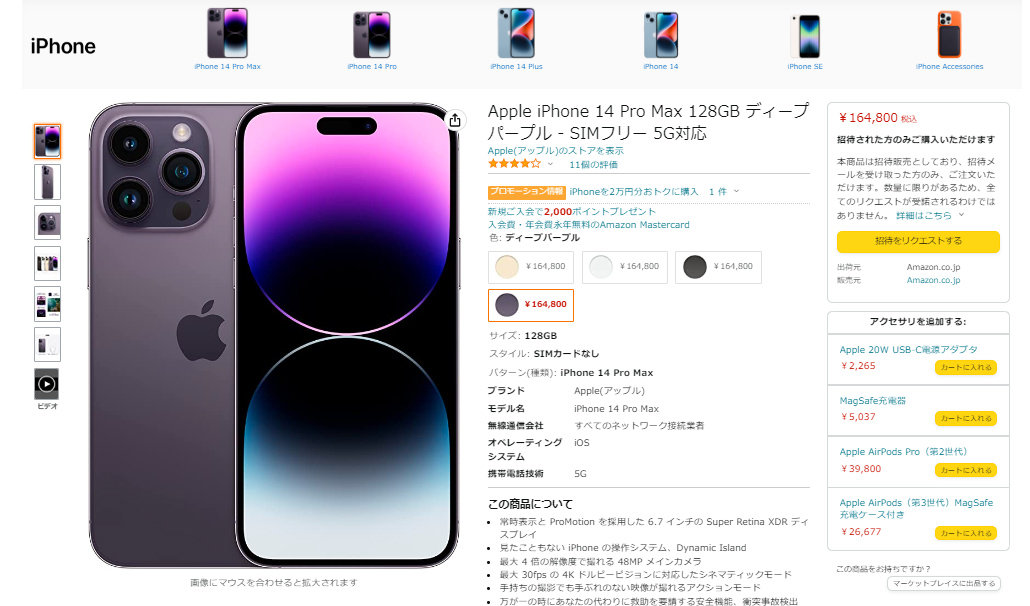Open the iPhone 14 Plus category icon
1030x606 pixels.
point(516,33)
